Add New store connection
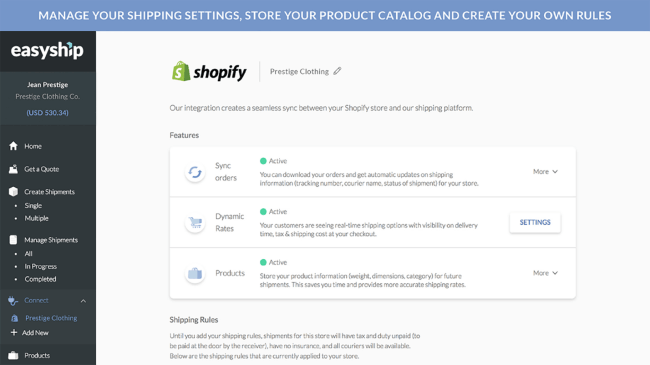Screen dimensions: 650x365 click(x=29, y=333)
